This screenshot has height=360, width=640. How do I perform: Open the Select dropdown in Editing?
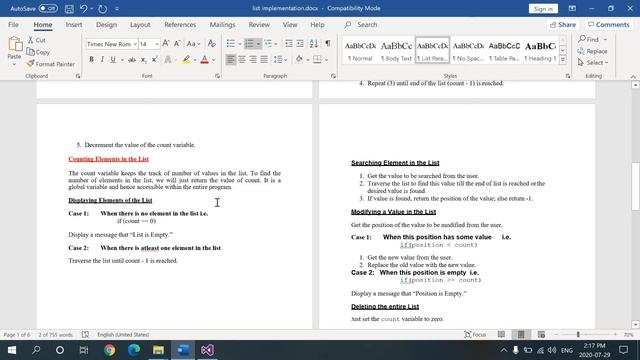point(593,62)
